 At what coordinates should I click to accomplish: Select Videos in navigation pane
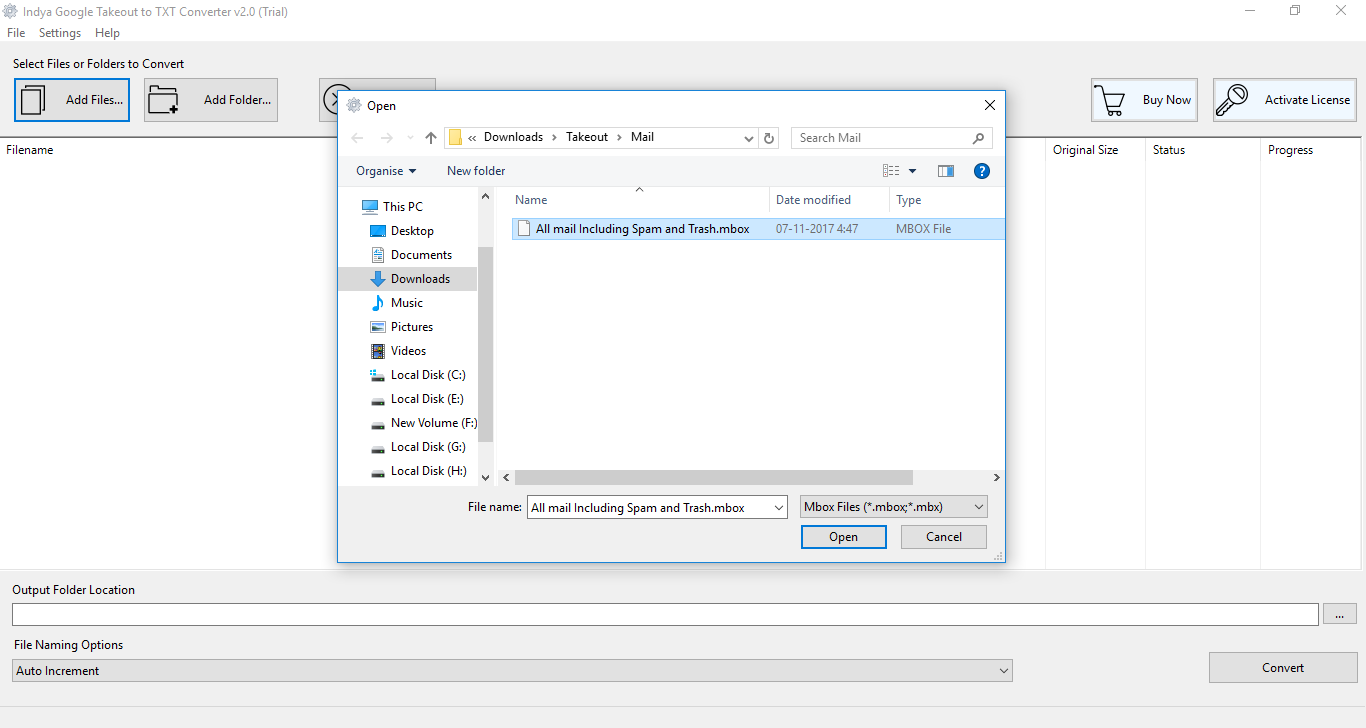[408, 351]
